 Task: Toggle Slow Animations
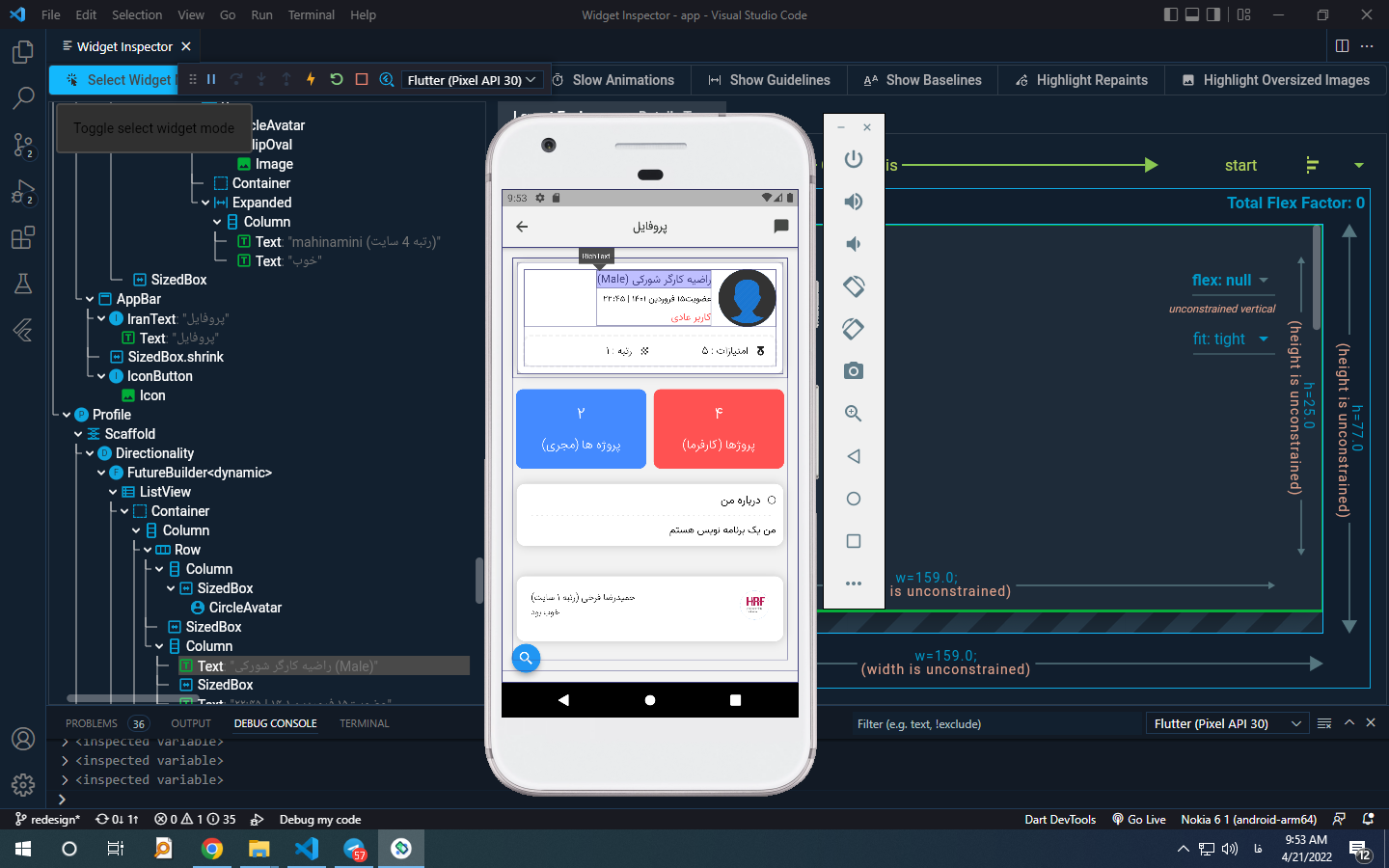(x=613, y=80)
